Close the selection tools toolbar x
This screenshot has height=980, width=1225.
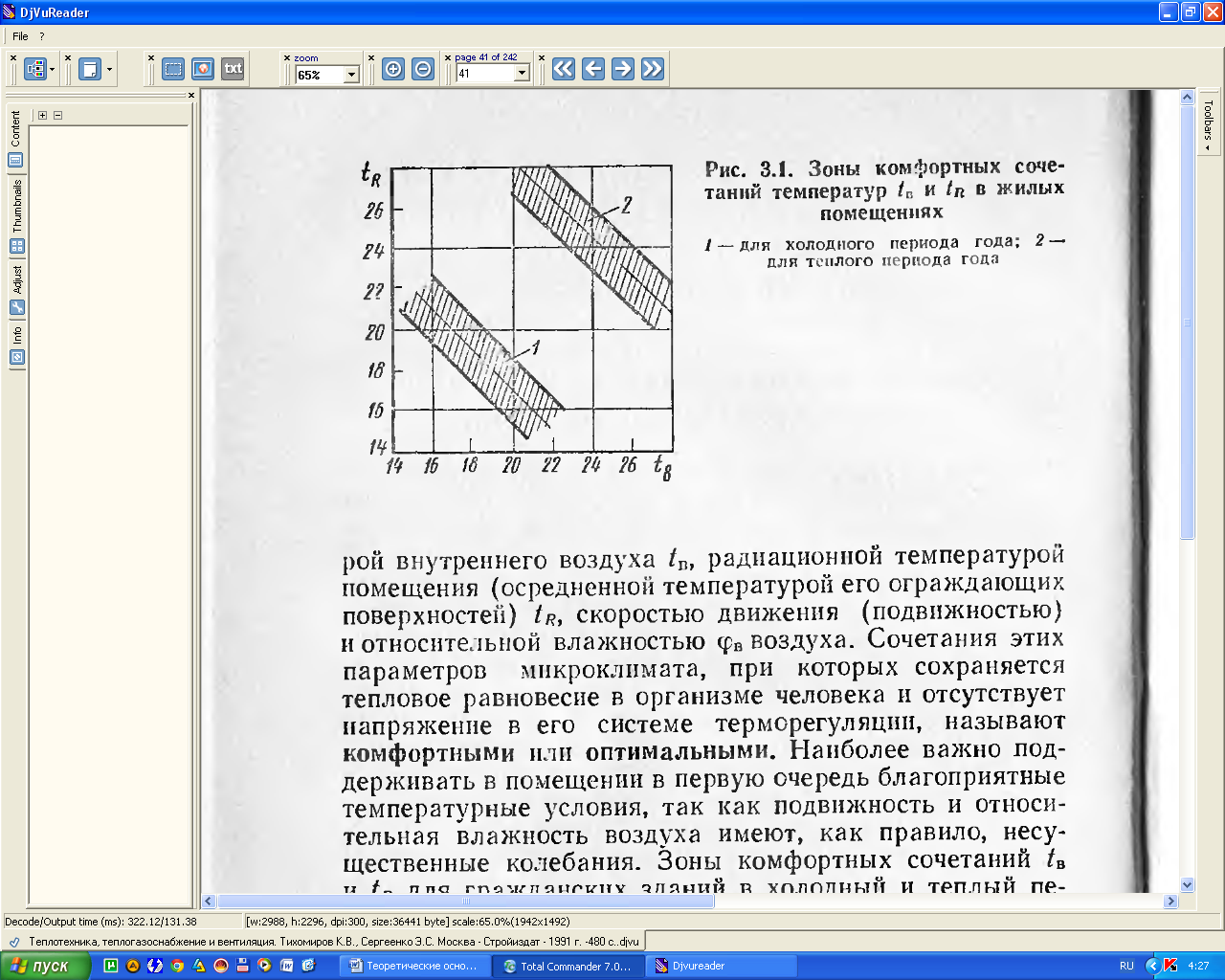click(x=151, y=57)
